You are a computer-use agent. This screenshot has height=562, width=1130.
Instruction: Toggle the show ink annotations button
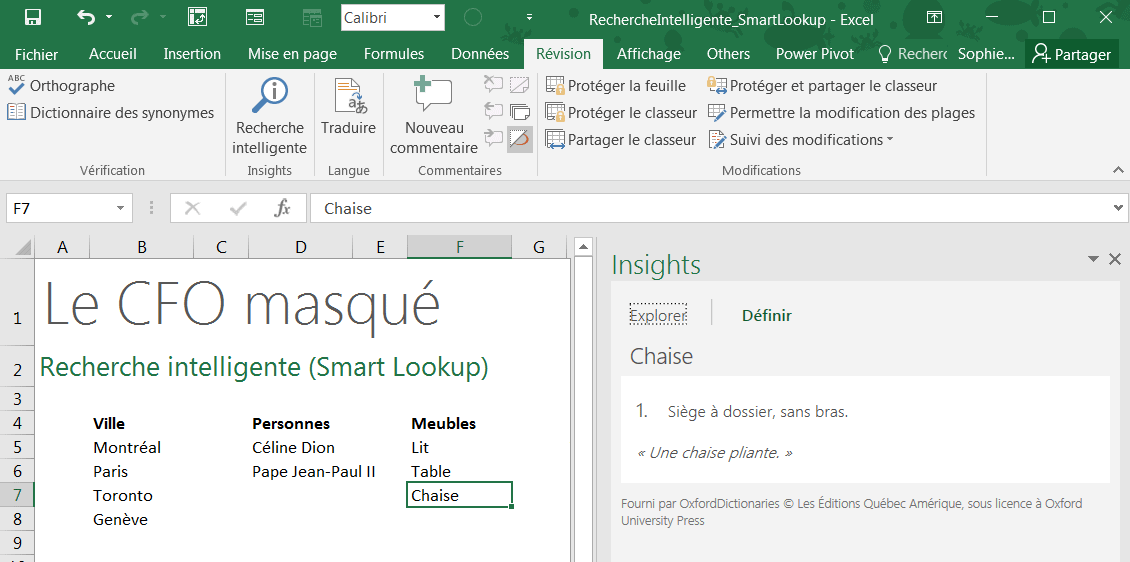point(519,139)
